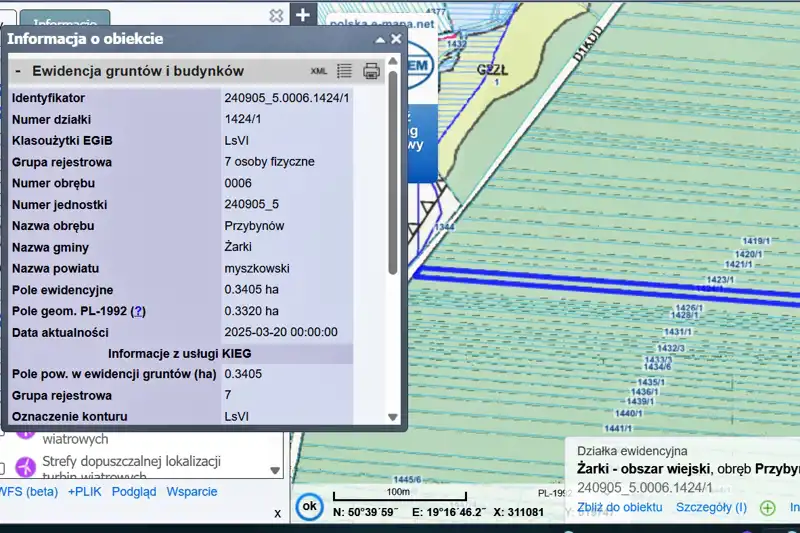This screenshot has height=533, width=800.
Task: Toggle the Strefy dopuszczalnej lokalizacji turbin checkbox
Action: click(3, 467)
